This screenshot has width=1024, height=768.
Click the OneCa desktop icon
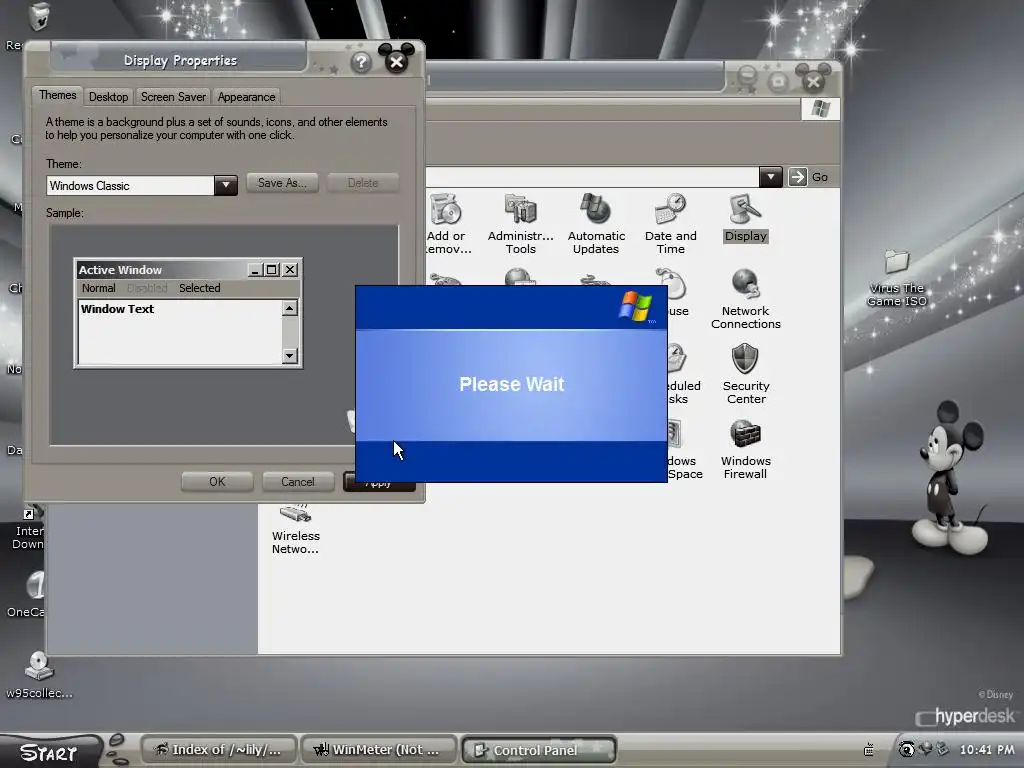27,593
